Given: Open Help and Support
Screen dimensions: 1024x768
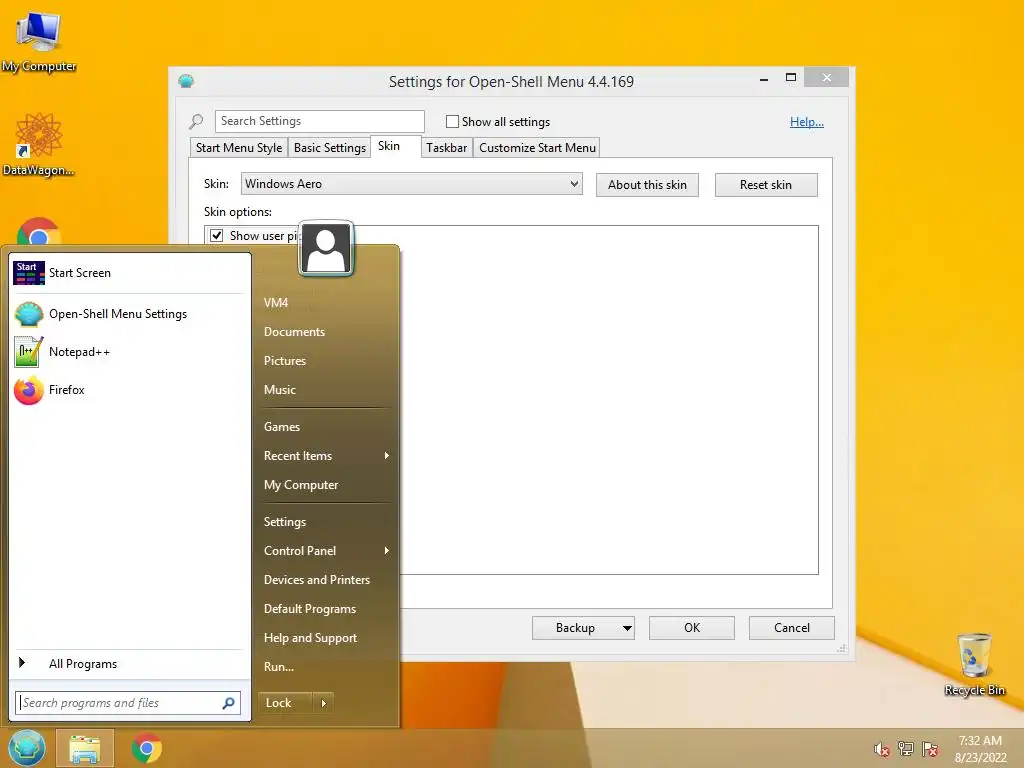Looking at the screenshot, I should pyautogui.click(x=327, y=638).
